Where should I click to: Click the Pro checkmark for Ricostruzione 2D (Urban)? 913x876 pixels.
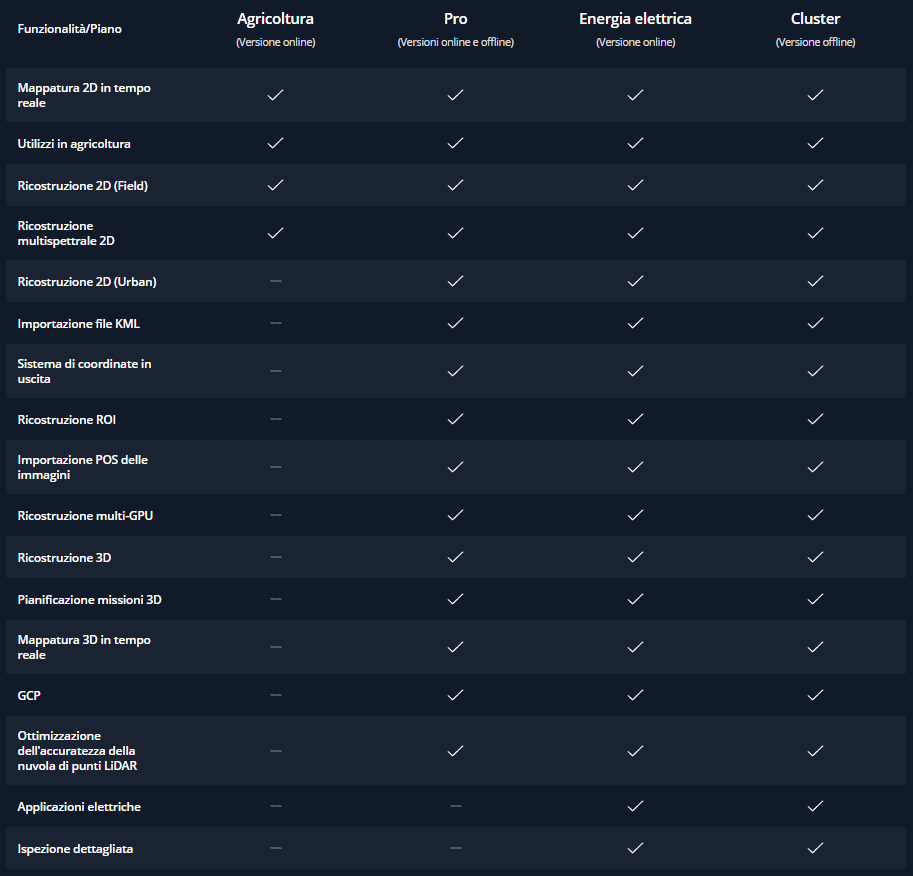pyautogui.click(x=455, y=281)
